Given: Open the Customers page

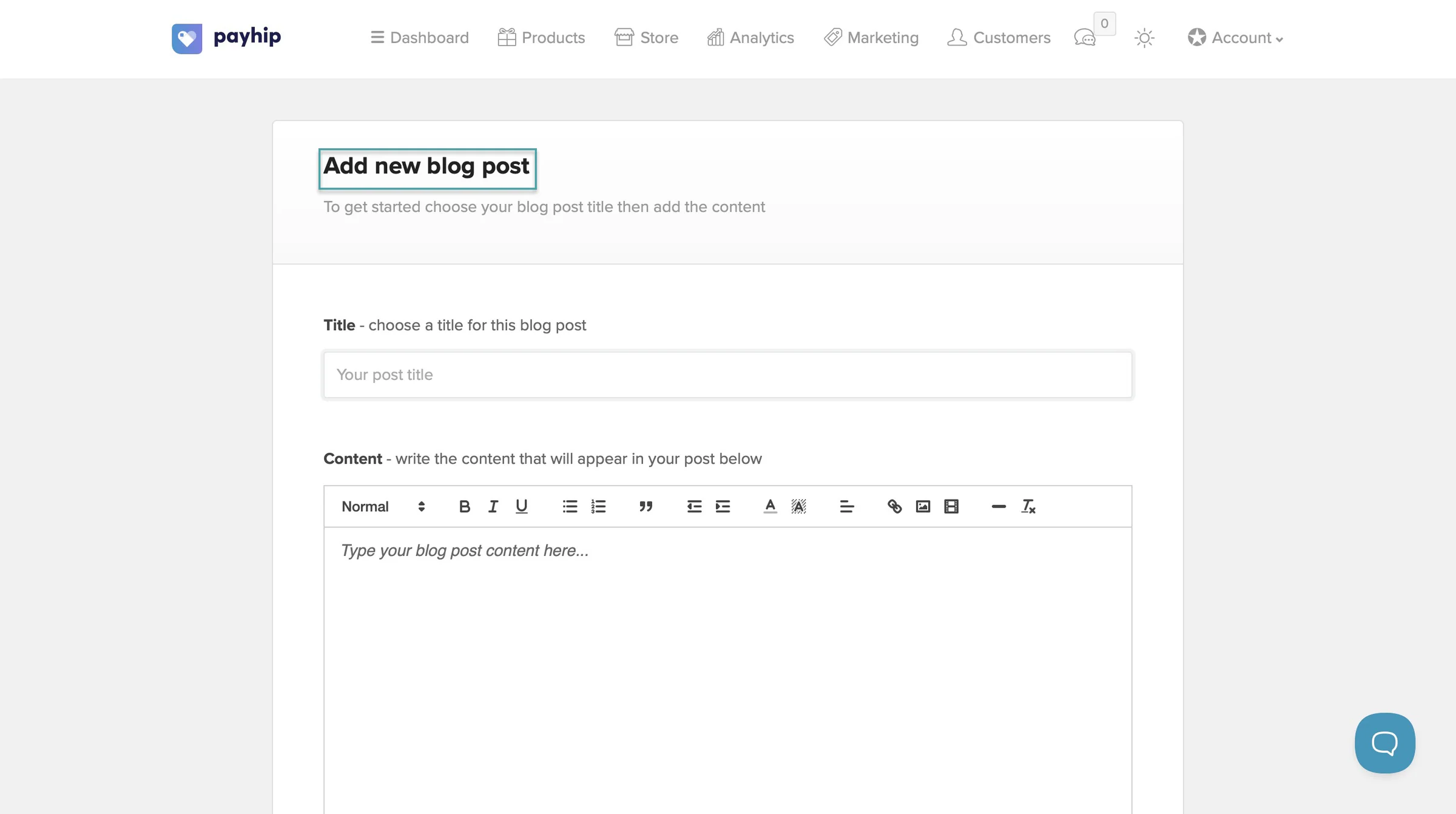Looking at the screenshot, I should click(x=999, y=38).
